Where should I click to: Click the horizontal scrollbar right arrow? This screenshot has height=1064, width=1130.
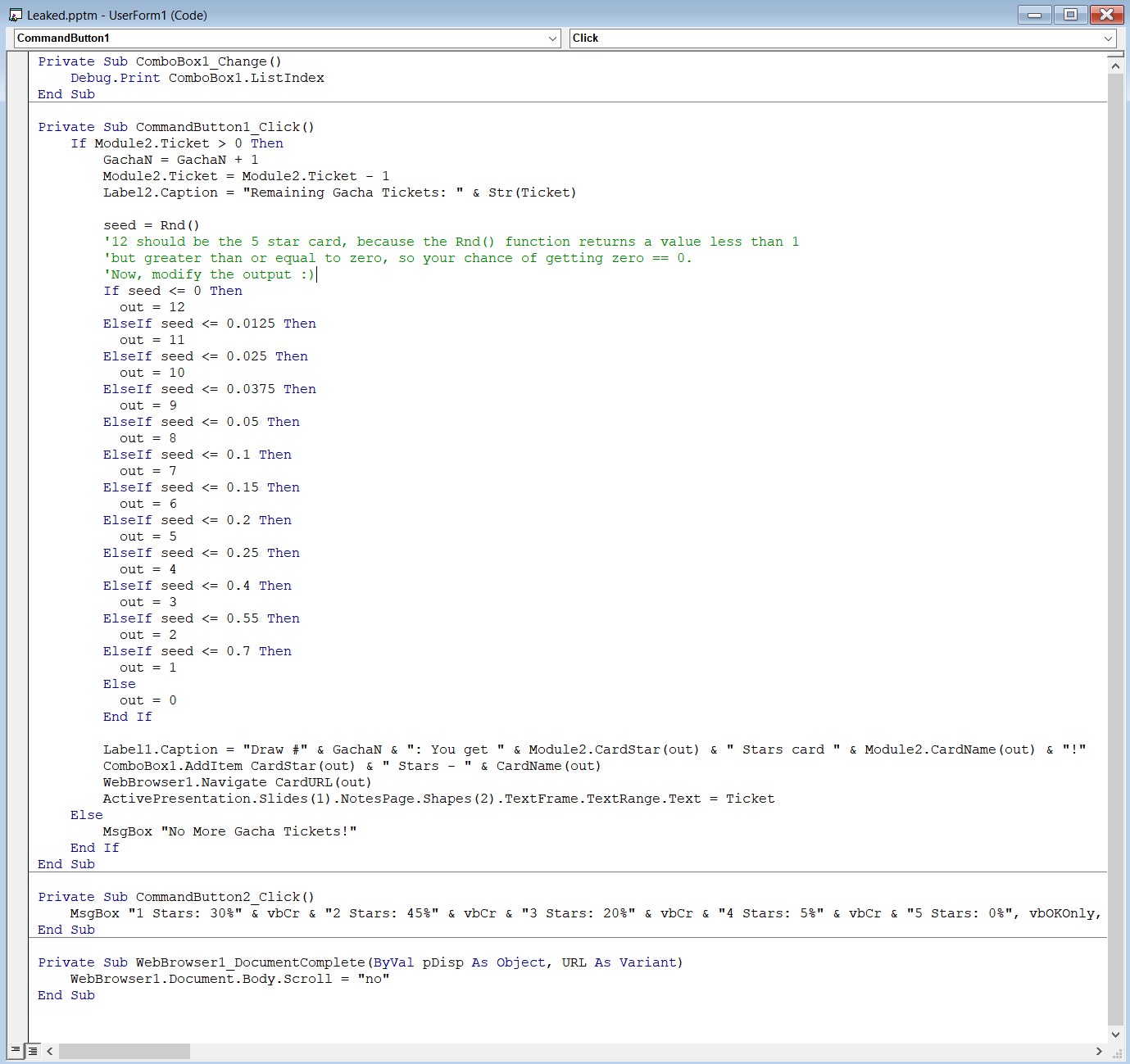[x=1099, y=1051]
